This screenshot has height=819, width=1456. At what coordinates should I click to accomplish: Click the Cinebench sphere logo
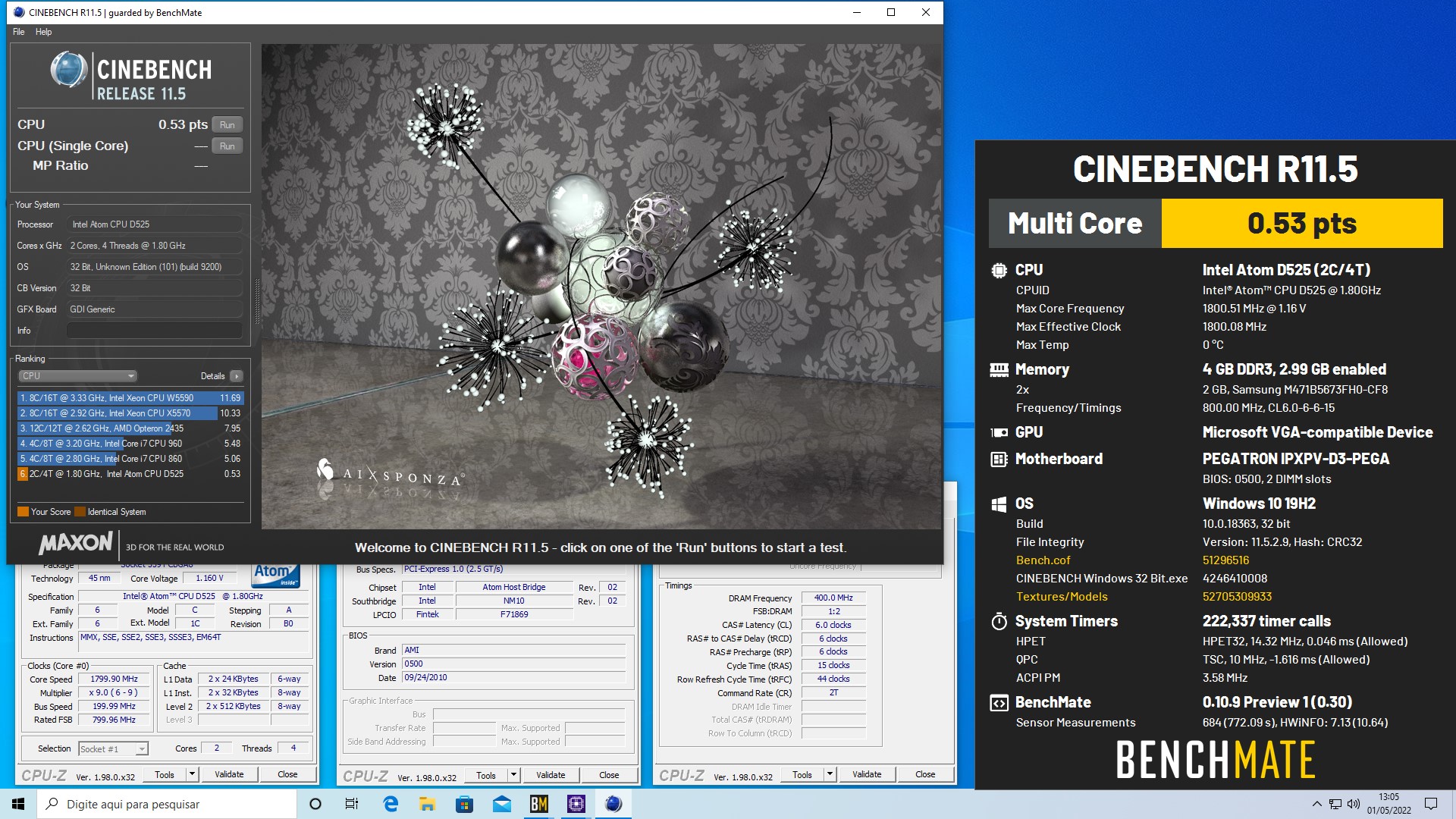[x=69, y=70]
